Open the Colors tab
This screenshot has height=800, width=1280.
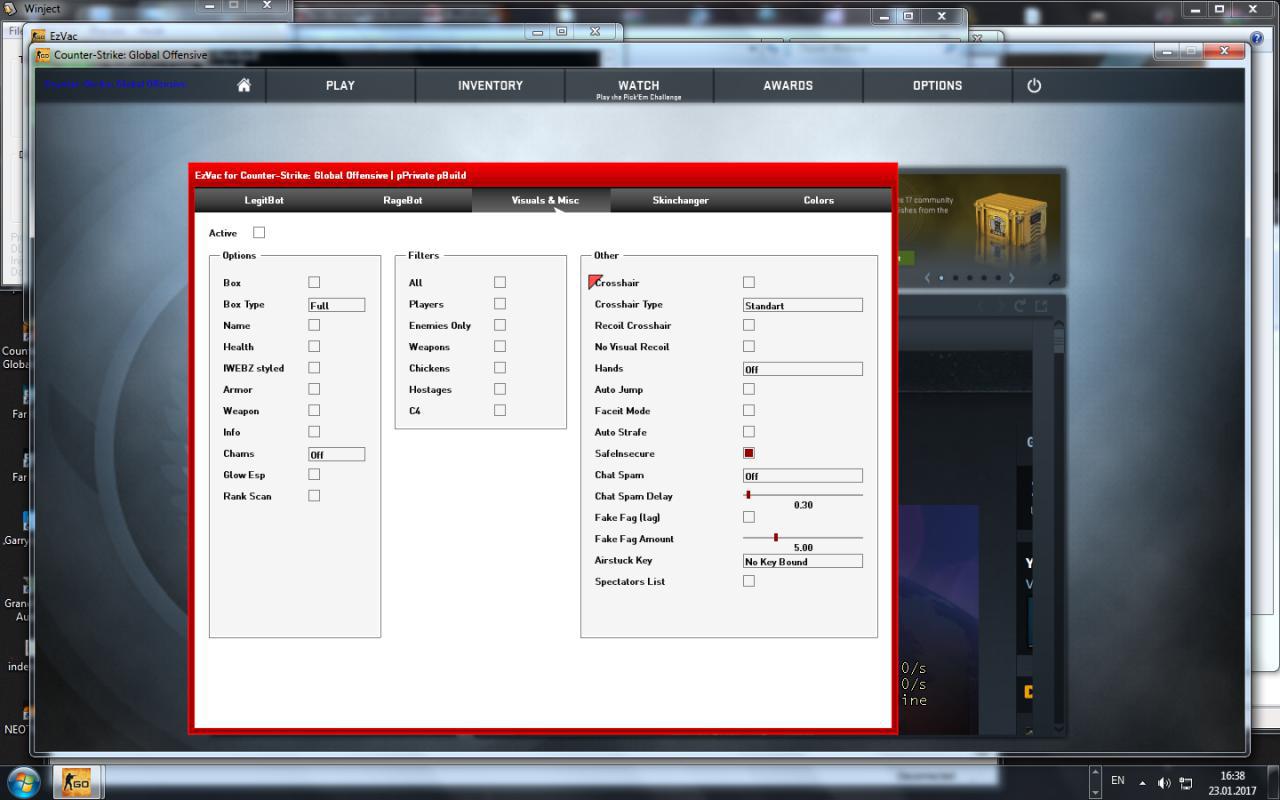coord(818,200)
